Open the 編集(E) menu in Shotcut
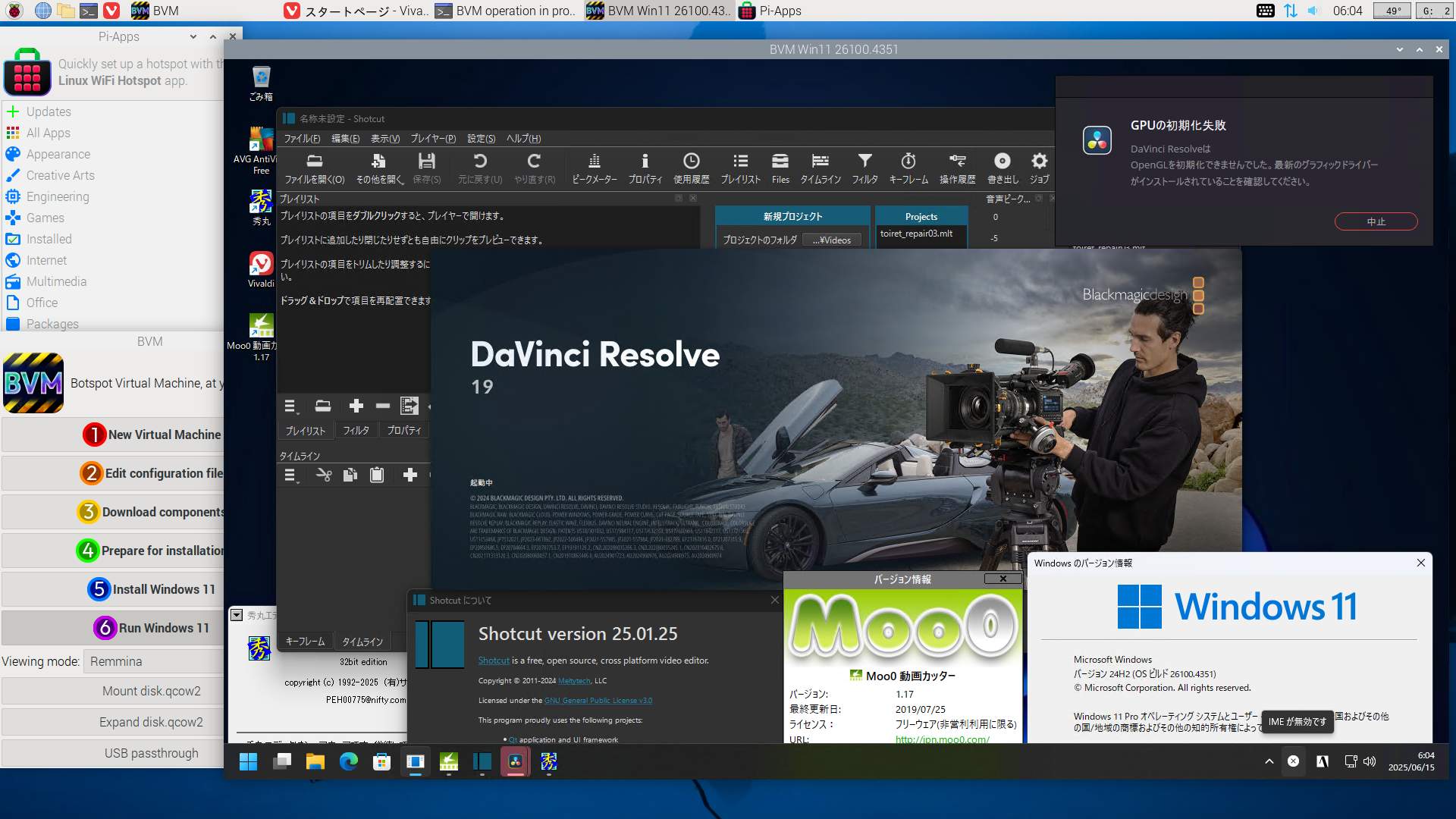This screenshot has width=1456, height=819. [x=345, y=139]
